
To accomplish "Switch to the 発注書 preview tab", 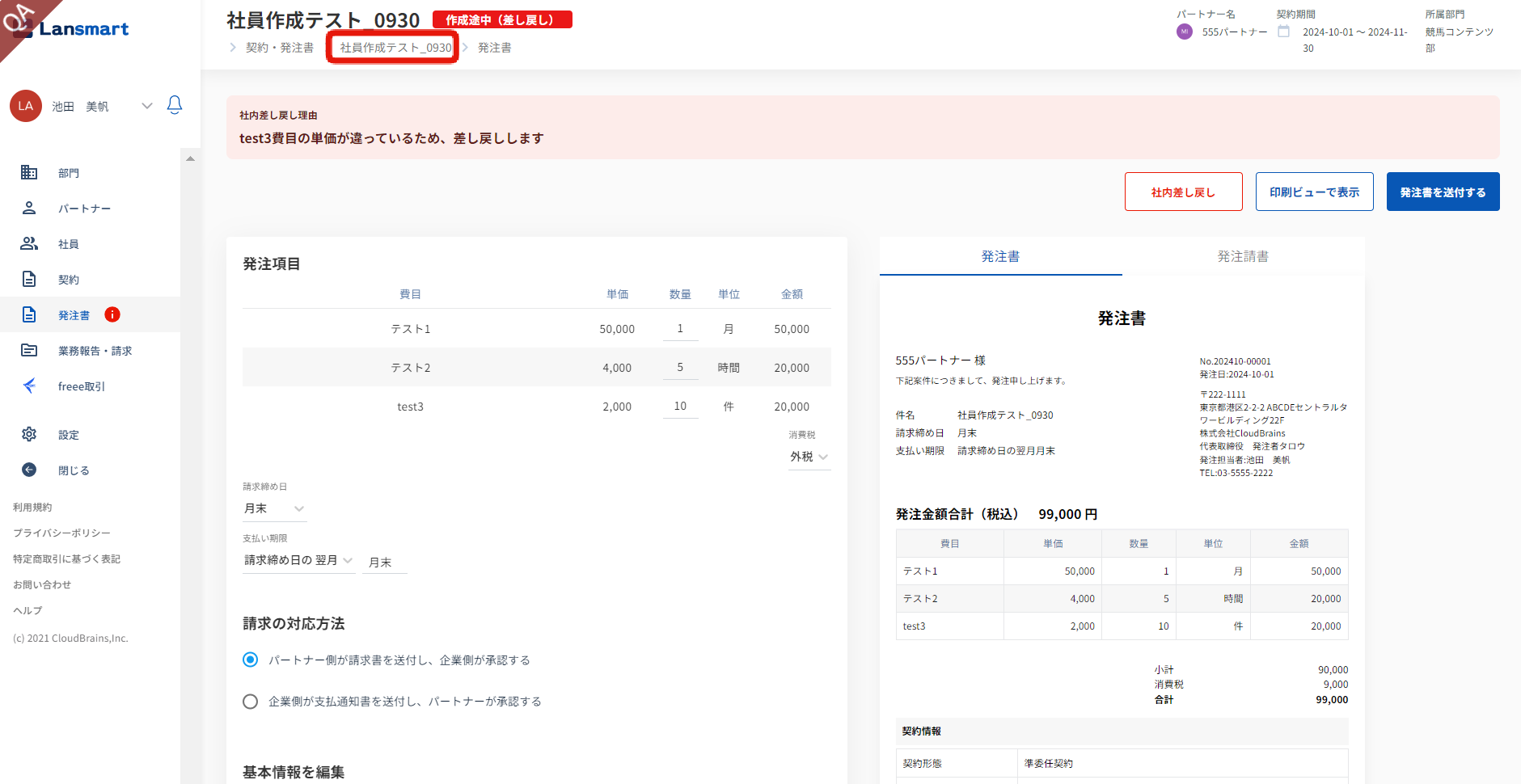I will pyautogui.click(x=1001, y=256).
